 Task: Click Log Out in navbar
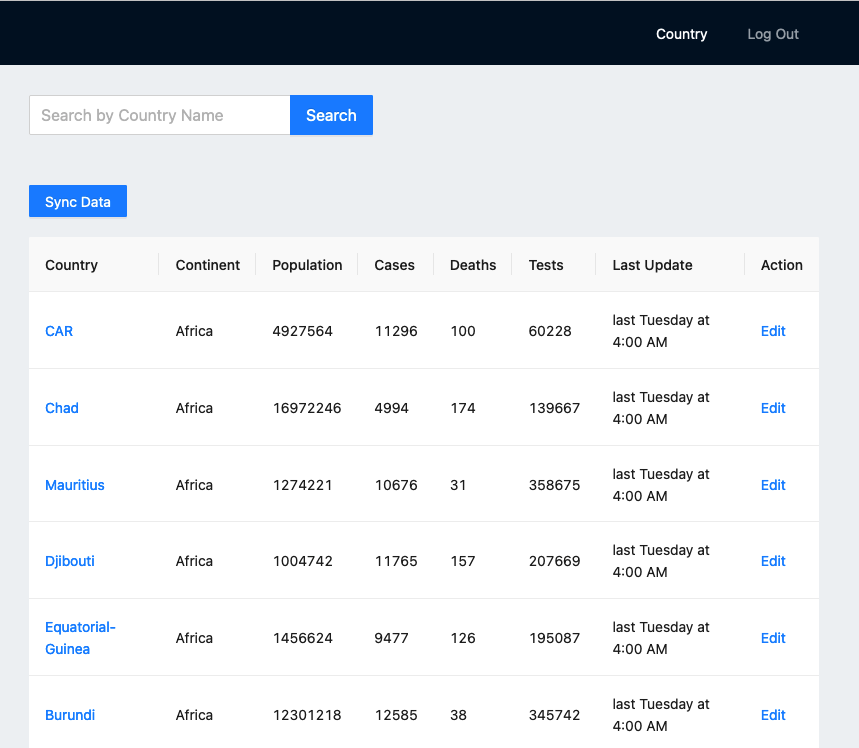772,34
